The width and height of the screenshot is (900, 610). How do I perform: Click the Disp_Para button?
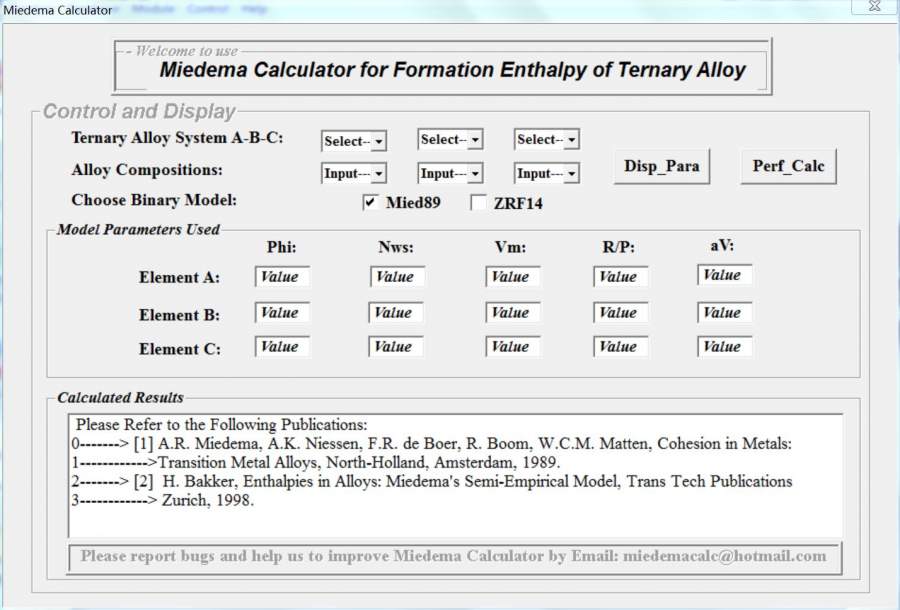[x=662, y=166]
